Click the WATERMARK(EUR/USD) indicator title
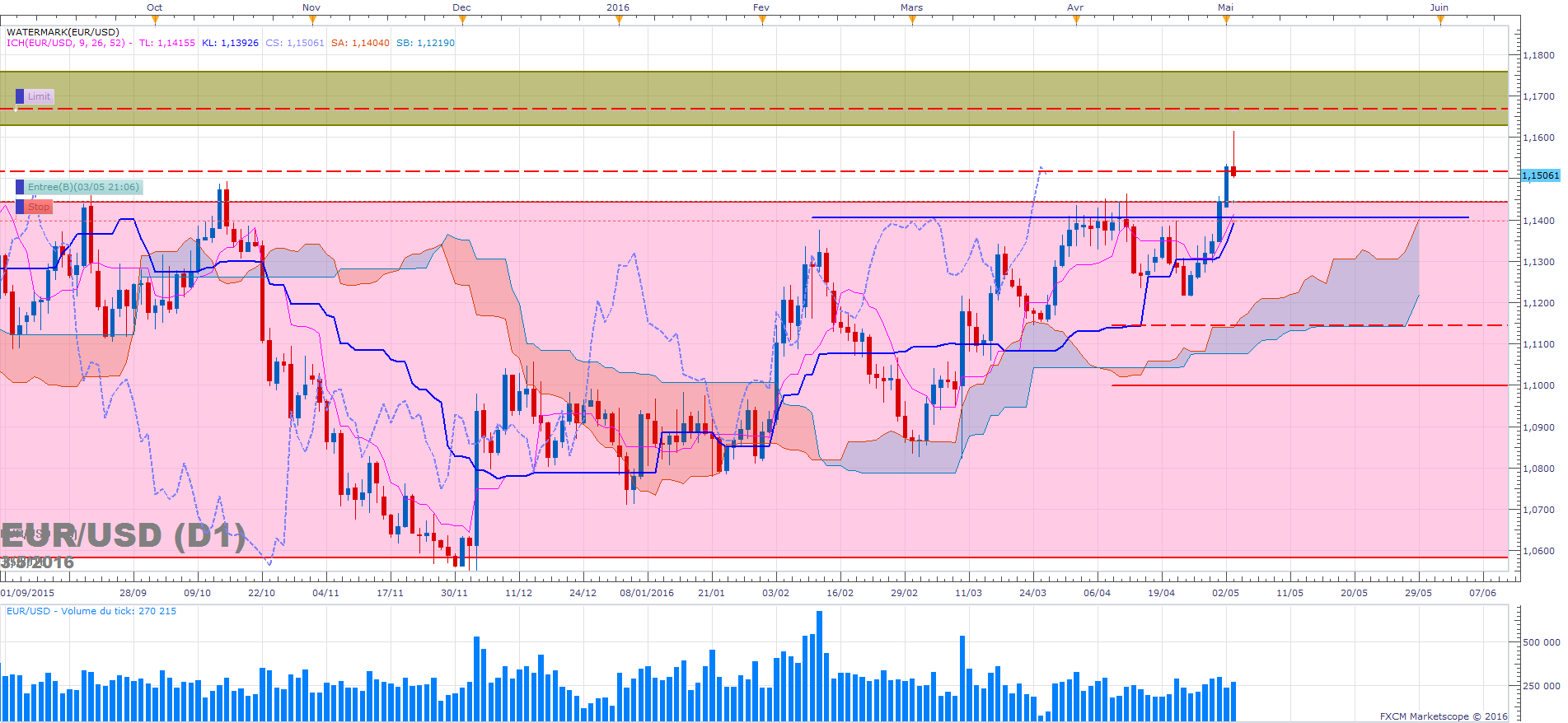This screenshot has width=1568, height=723. tap(63, 32)
